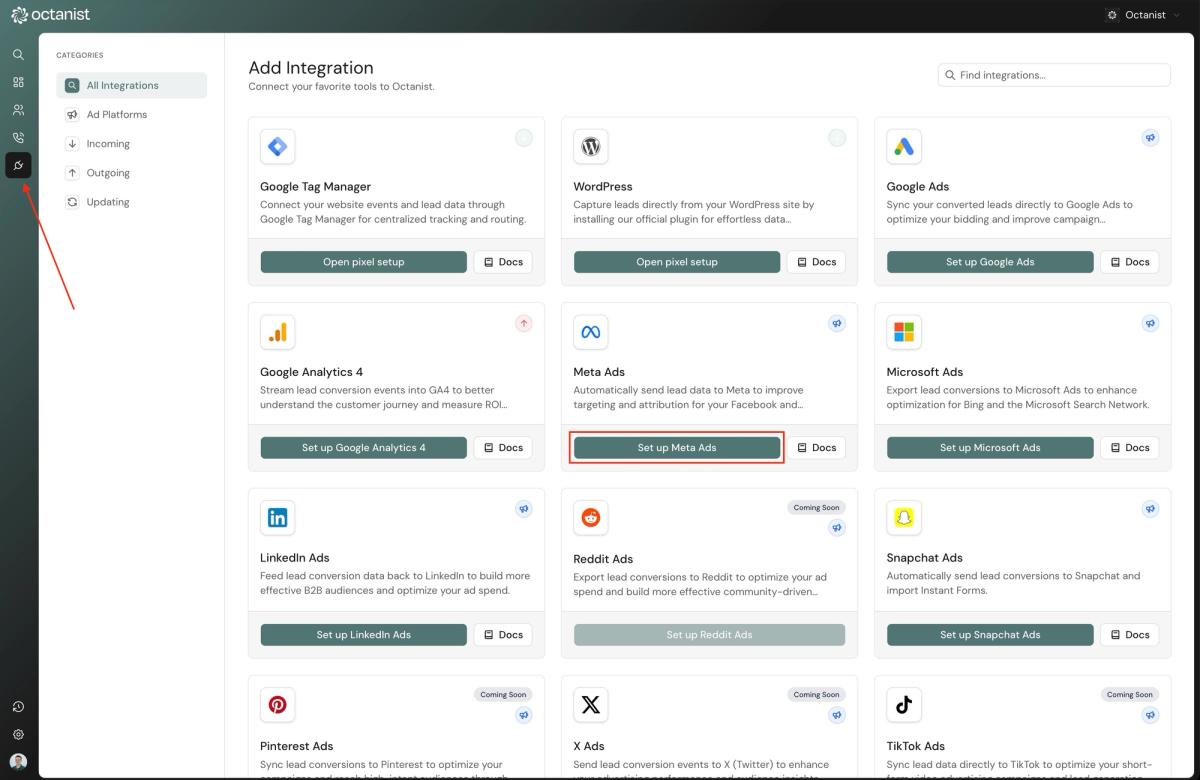Click the user avatar at sidebar bottom

point(18,762)
